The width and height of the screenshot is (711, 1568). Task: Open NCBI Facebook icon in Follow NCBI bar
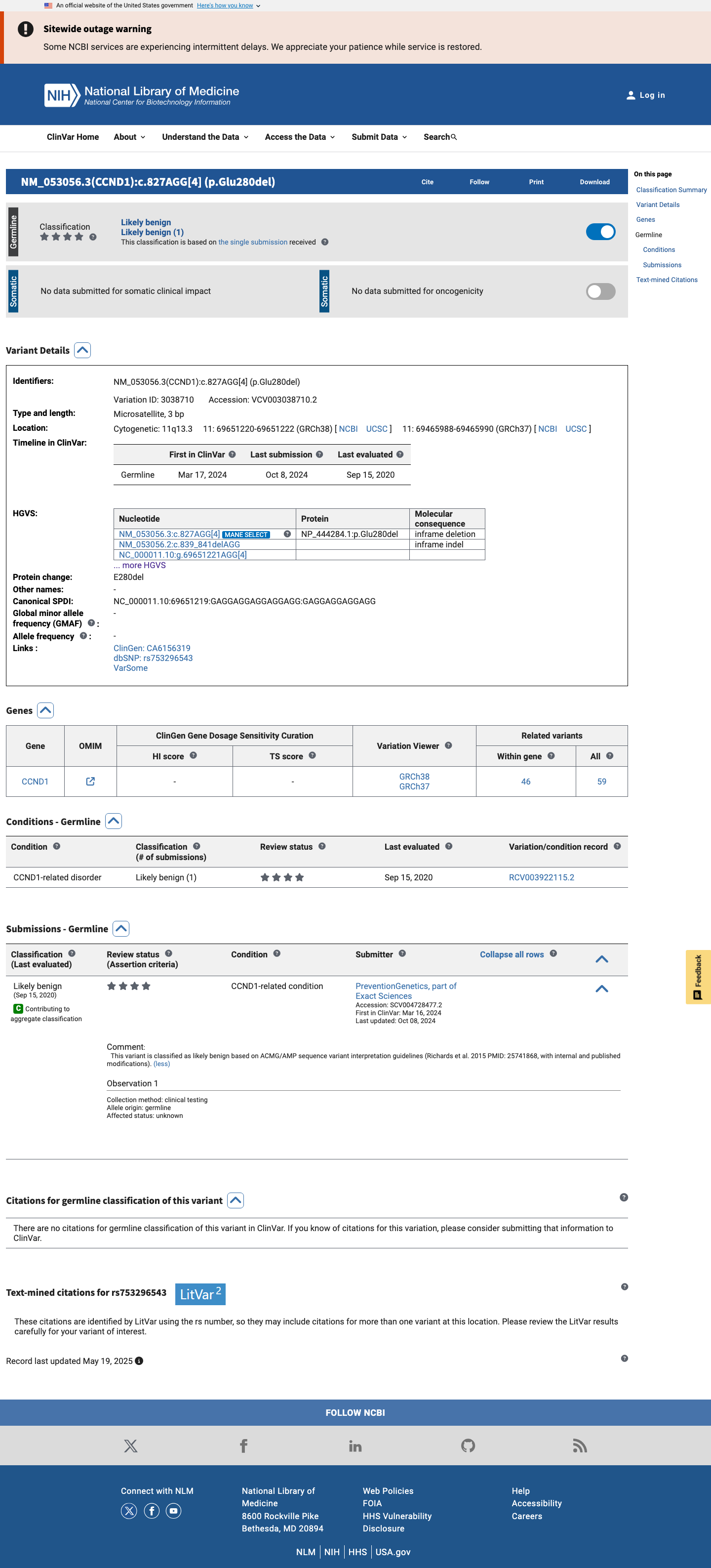click(243, 1445)
